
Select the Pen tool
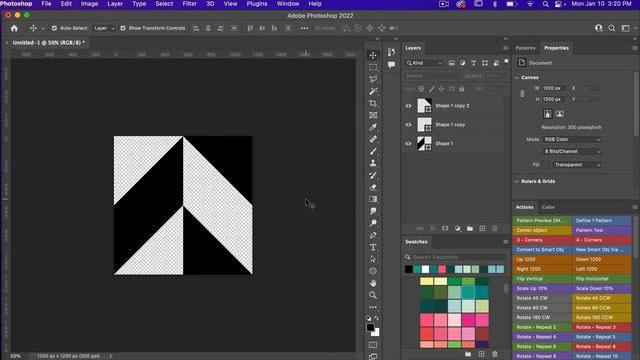373,235
